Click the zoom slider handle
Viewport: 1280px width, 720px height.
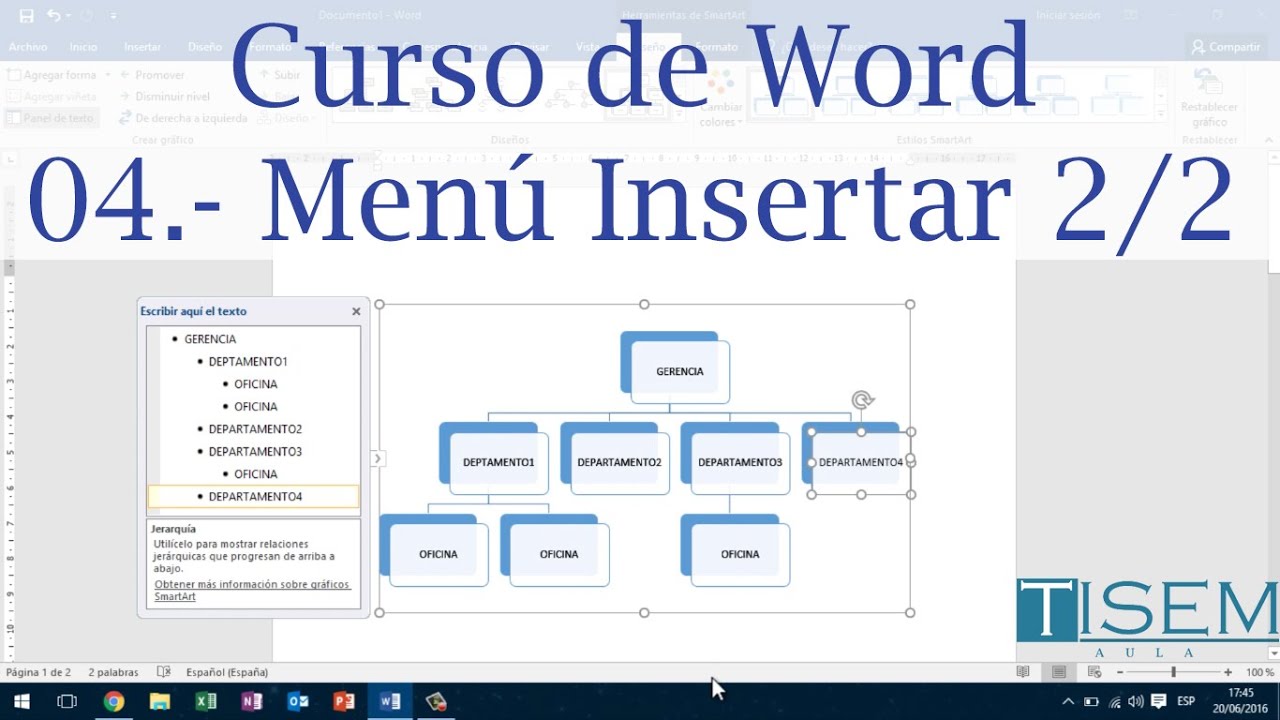pyautogui.click(x=1174, y=672)
